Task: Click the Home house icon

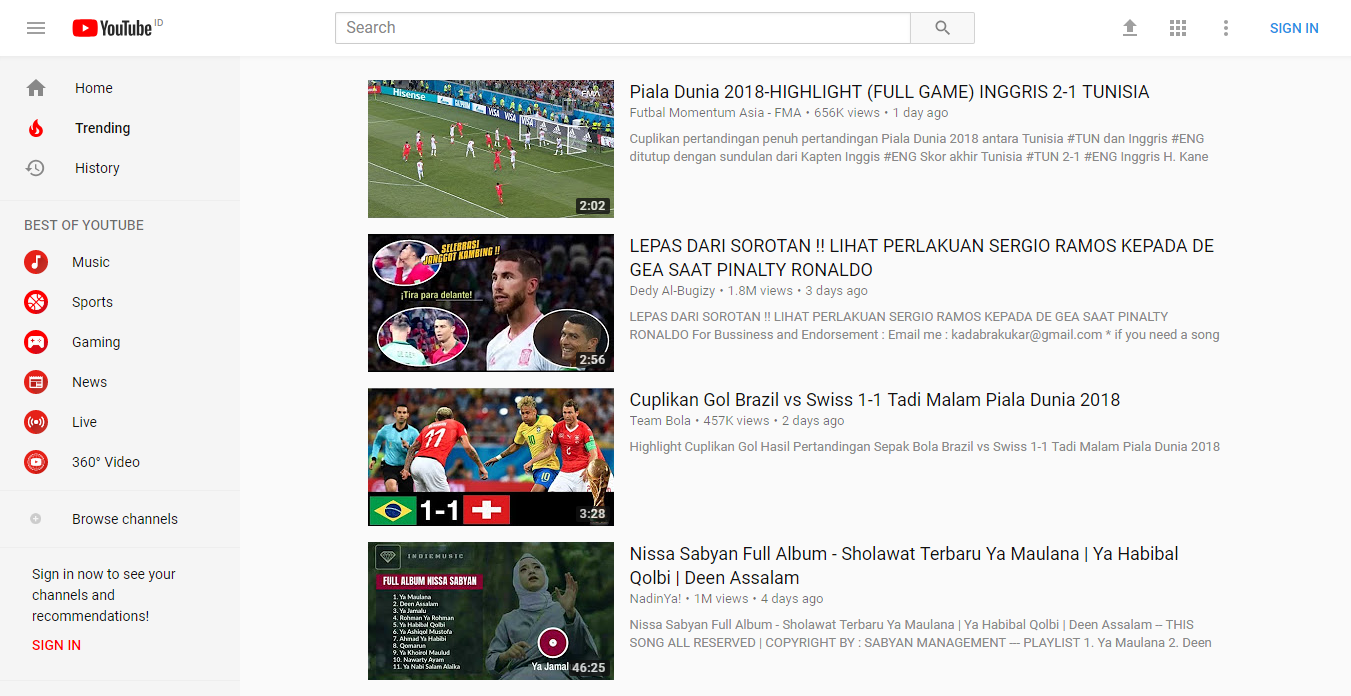Action: tap(36, 88)
